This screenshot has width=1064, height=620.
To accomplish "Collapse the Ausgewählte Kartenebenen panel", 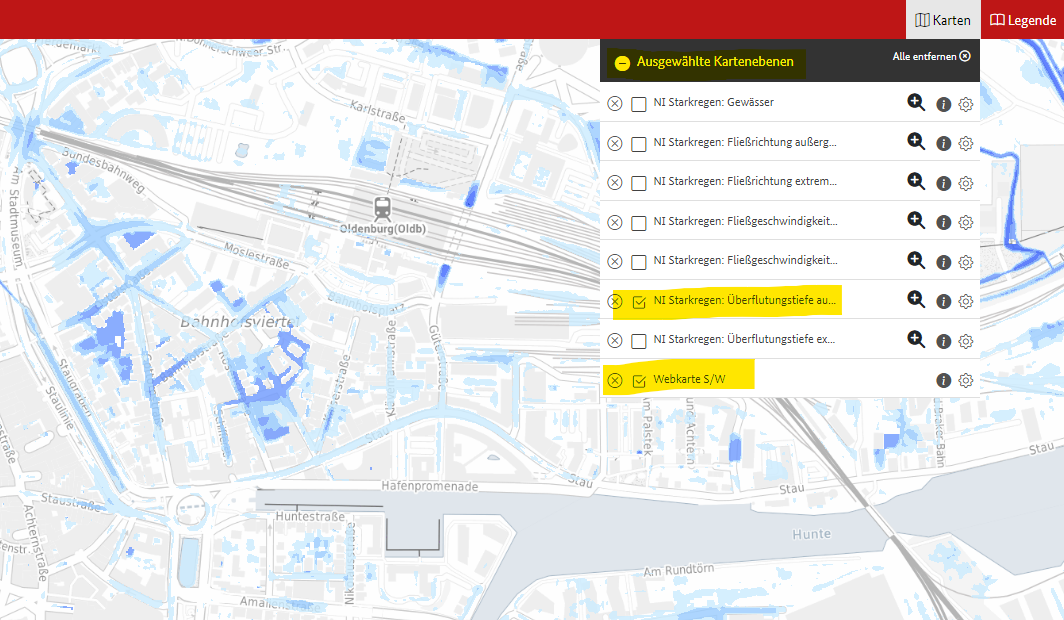I will [x=622, y=63].
